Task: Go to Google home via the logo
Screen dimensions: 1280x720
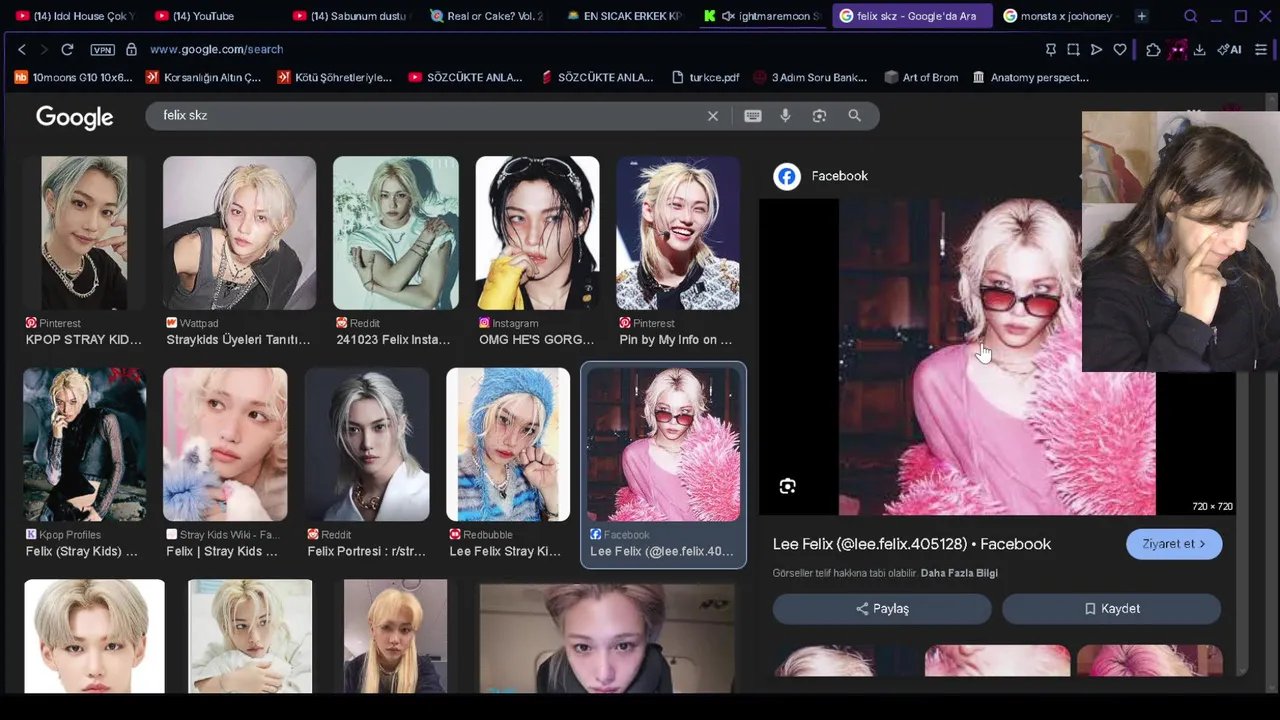Action: (75, 117)
